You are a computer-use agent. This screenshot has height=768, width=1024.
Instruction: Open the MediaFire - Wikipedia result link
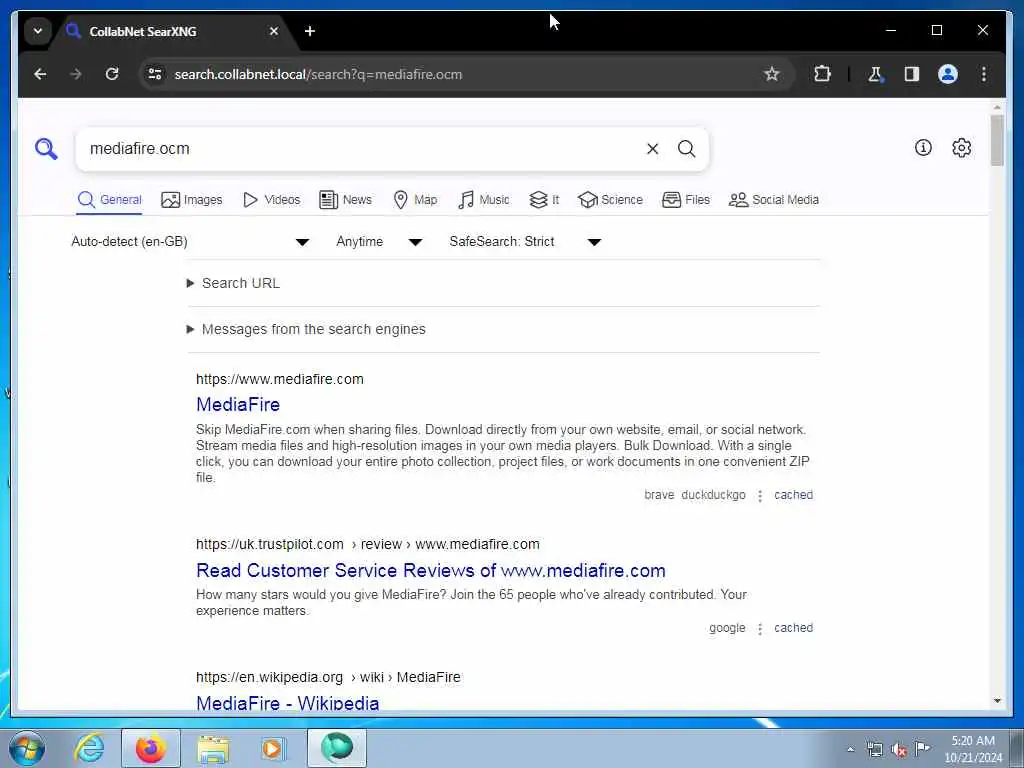point(287,702)
